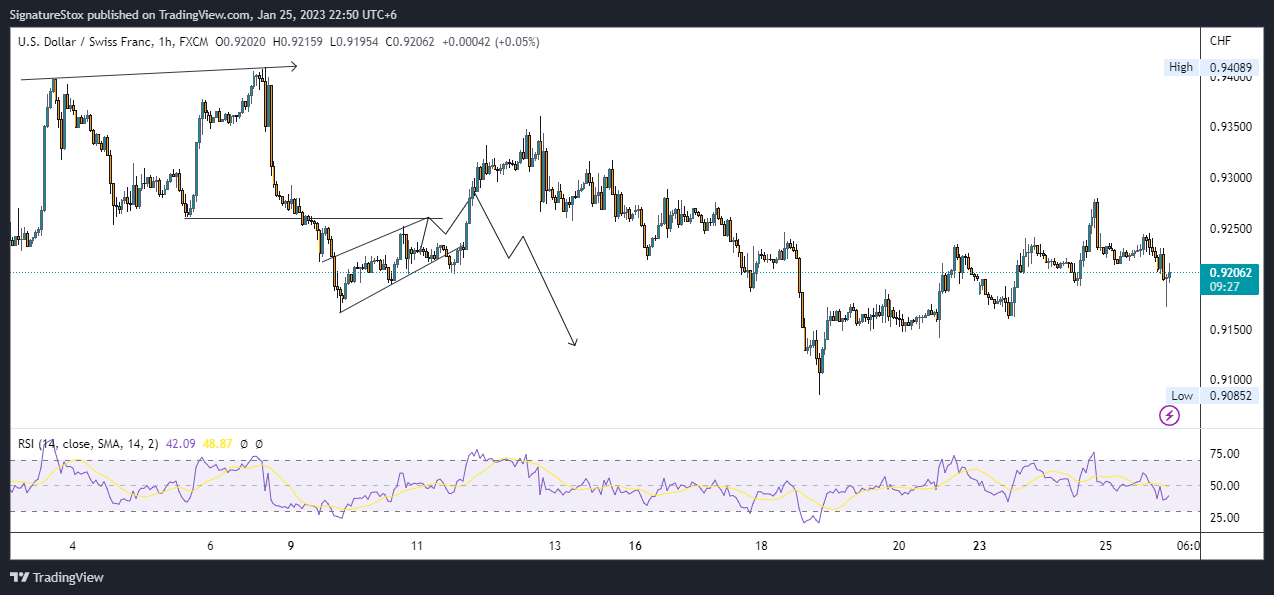
Task: Click the Low price label 0.90852
Action: [x=1232, y=396]
